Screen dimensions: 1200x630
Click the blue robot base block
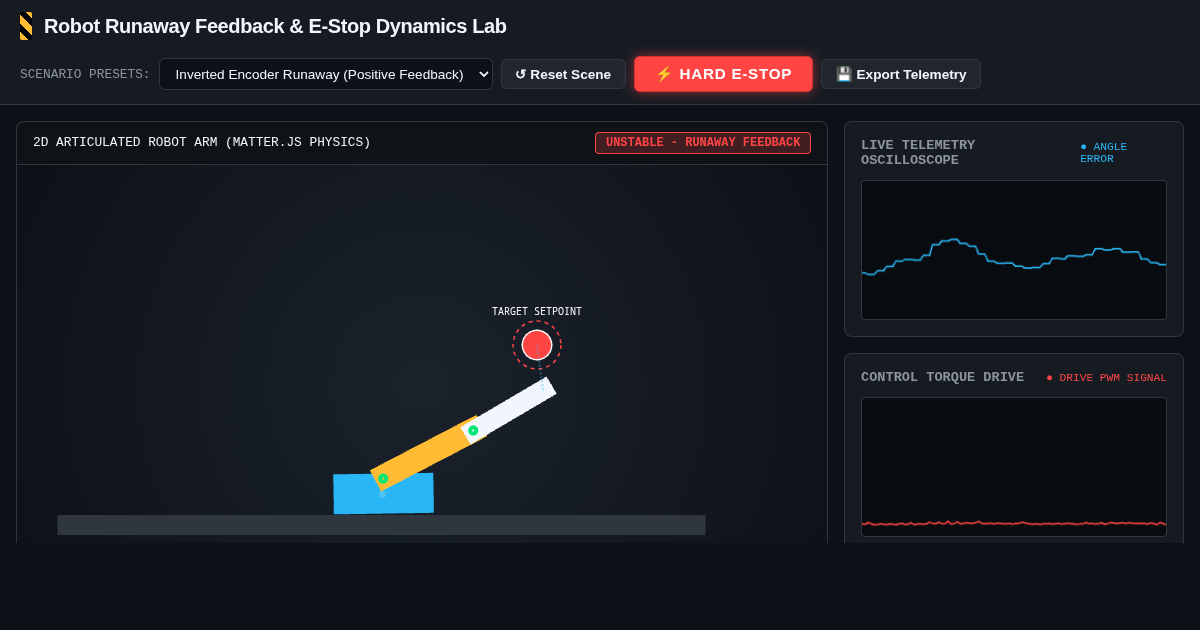[383, 494]
